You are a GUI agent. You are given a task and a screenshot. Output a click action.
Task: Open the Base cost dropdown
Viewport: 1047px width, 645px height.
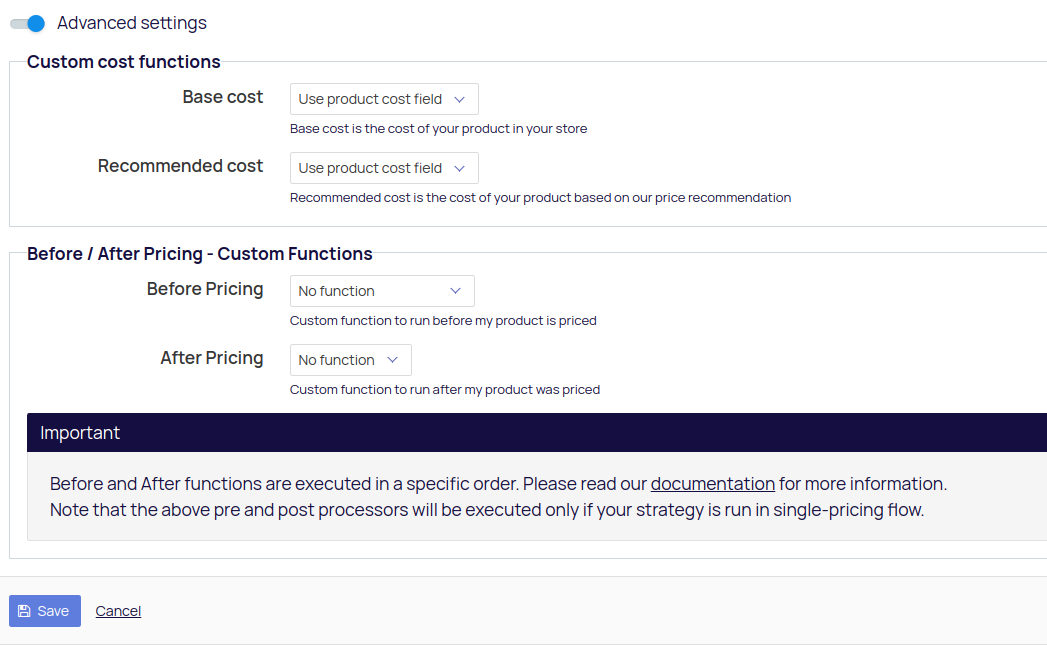click(x=383, y=99)
